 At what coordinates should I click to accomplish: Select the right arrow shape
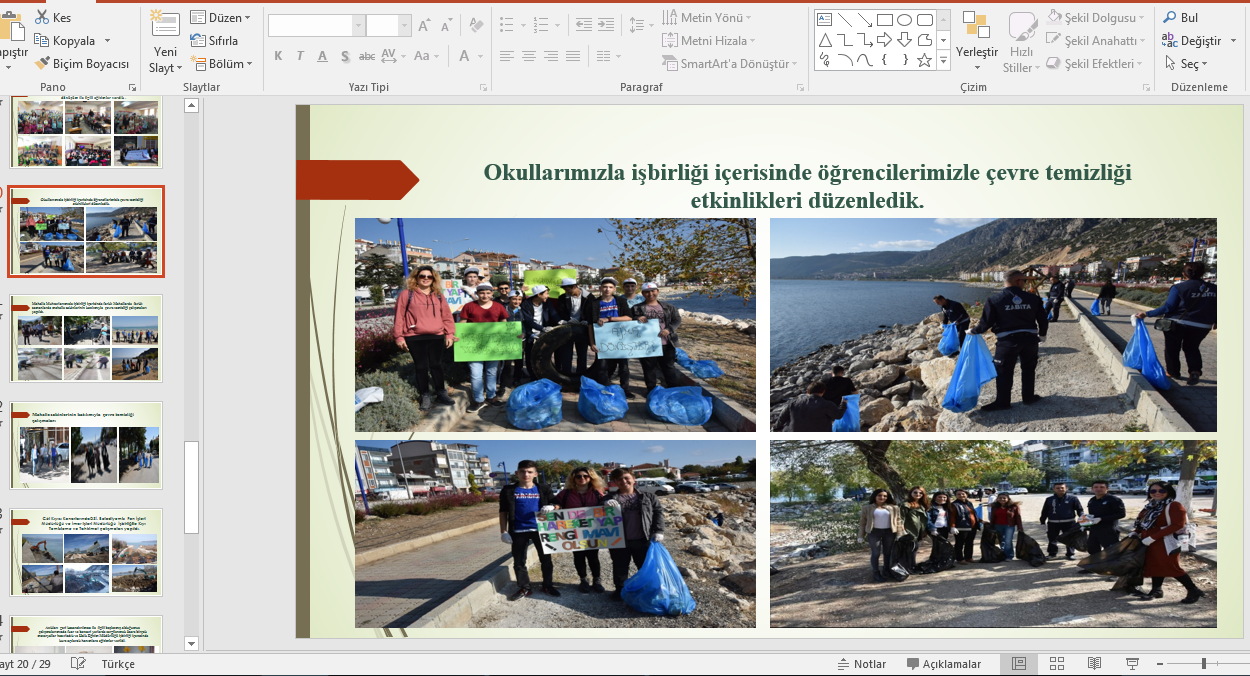[x=885, y=40]
